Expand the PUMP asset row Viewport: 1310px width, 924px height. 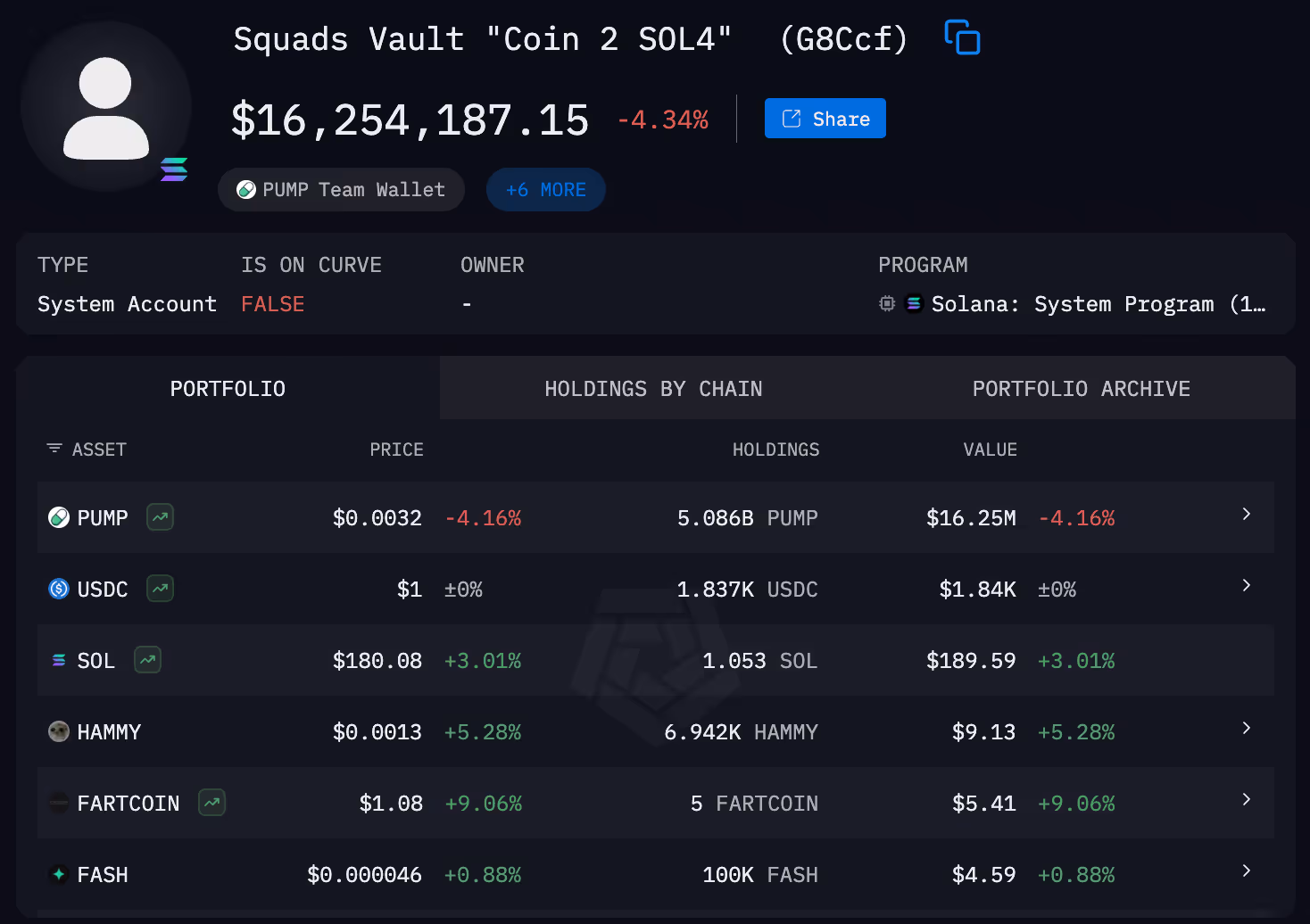(x=1246, y=514)
